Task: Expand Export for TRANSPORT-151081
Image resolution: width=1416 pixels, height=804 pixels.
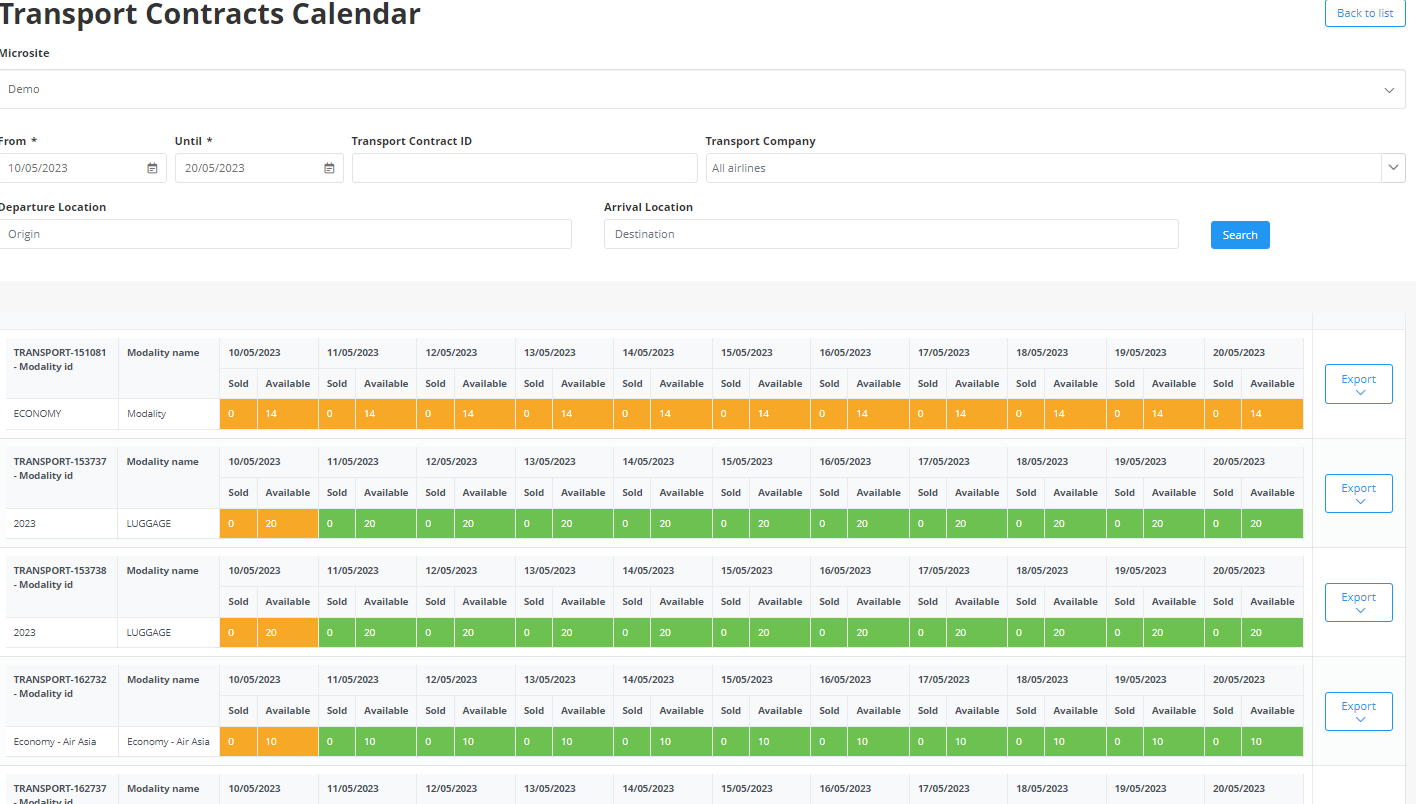Action: (x=1358, y=384)
